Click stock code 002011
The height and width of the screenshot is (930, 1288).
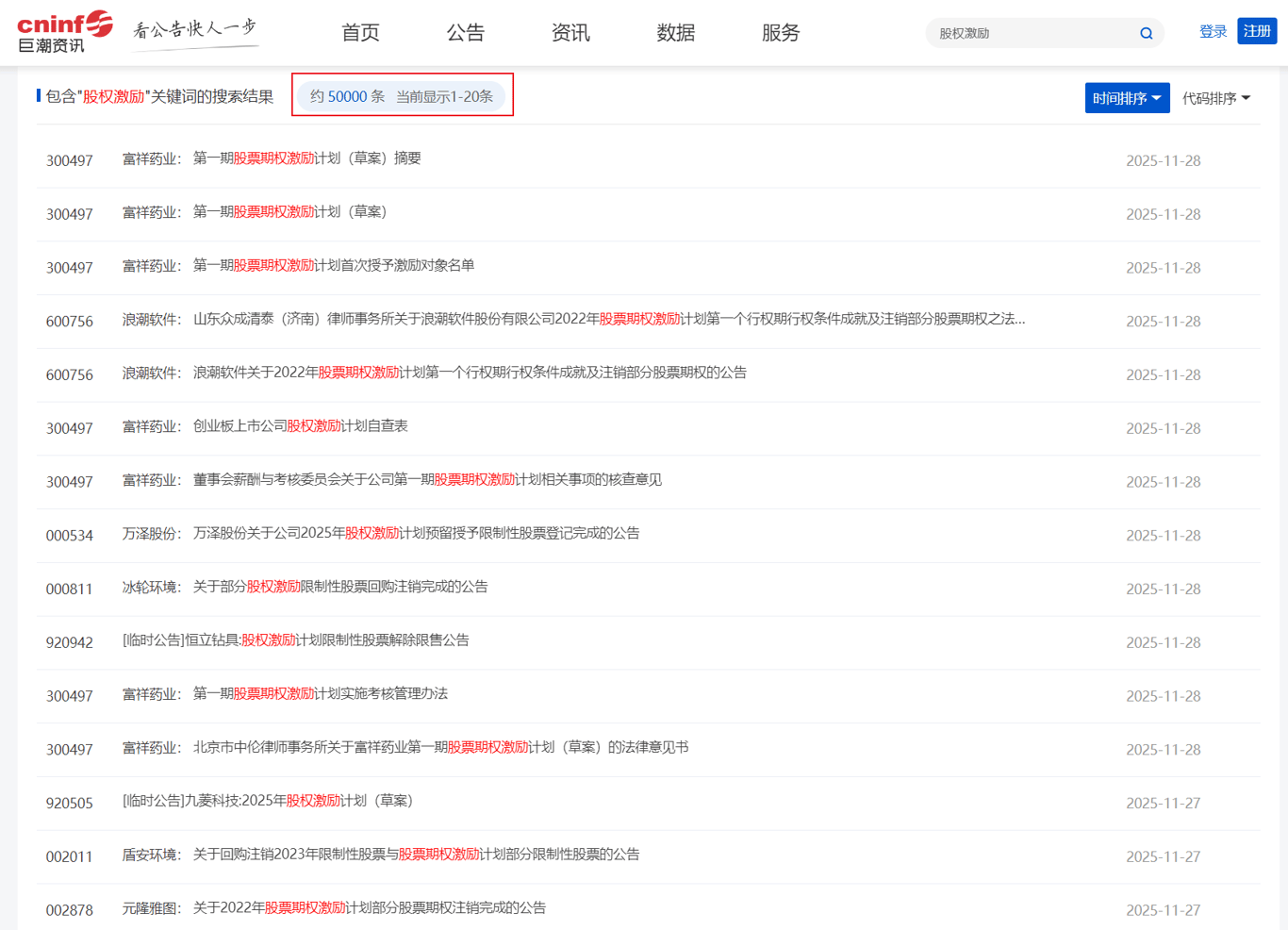pos(70,857)
